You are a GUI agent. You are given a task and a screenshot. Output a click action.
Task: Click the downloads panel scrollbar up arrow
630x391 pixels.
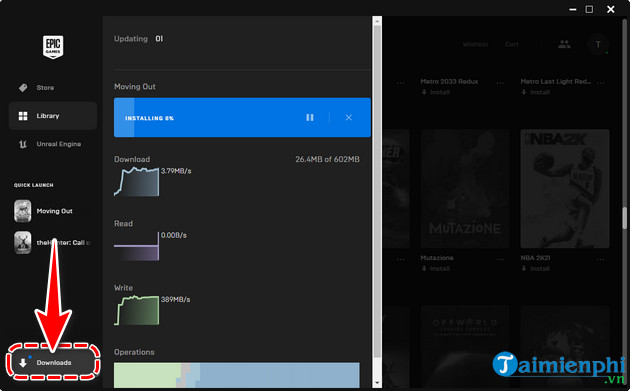click(377, 21)
